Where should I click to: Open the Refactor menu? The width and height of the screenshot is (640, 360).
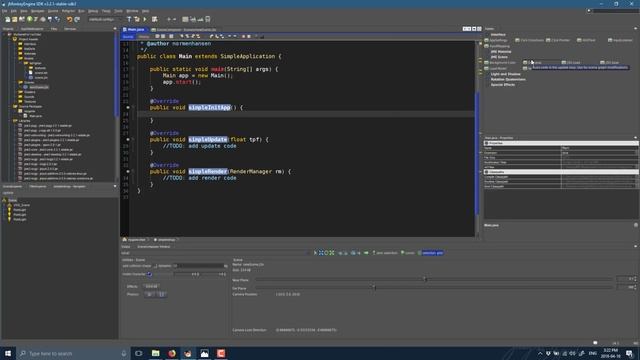(68, 11)
